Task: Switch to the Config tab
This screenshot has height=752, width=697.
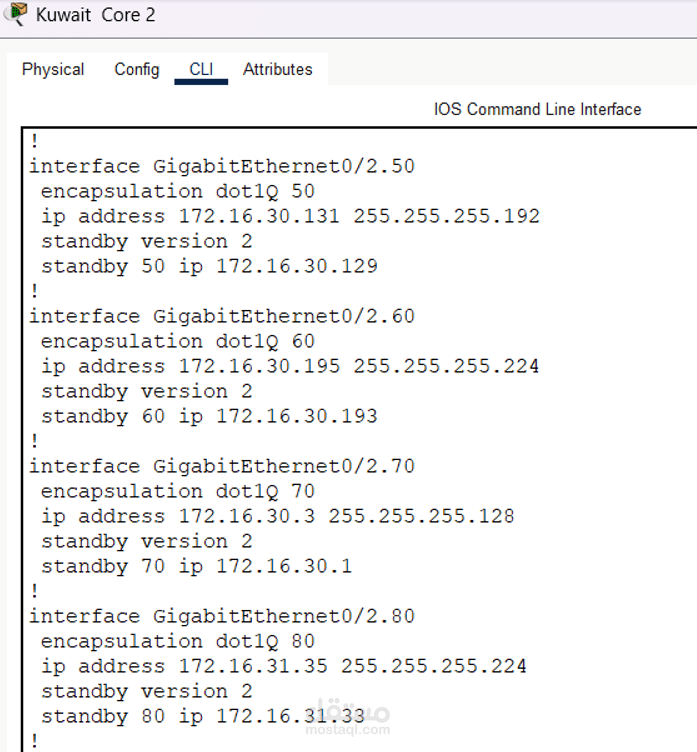Action: pyautogui.click(x=137, y=70)
